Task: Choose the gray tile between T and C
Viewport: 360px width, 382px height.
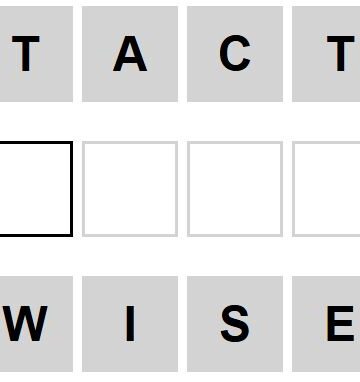Action: (130, 54)
